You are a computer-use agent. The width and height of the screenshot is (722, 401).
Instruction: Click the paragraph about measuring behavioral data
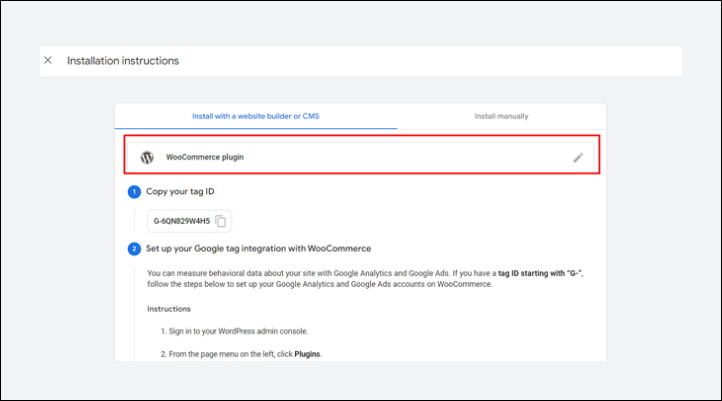(365, 279)
